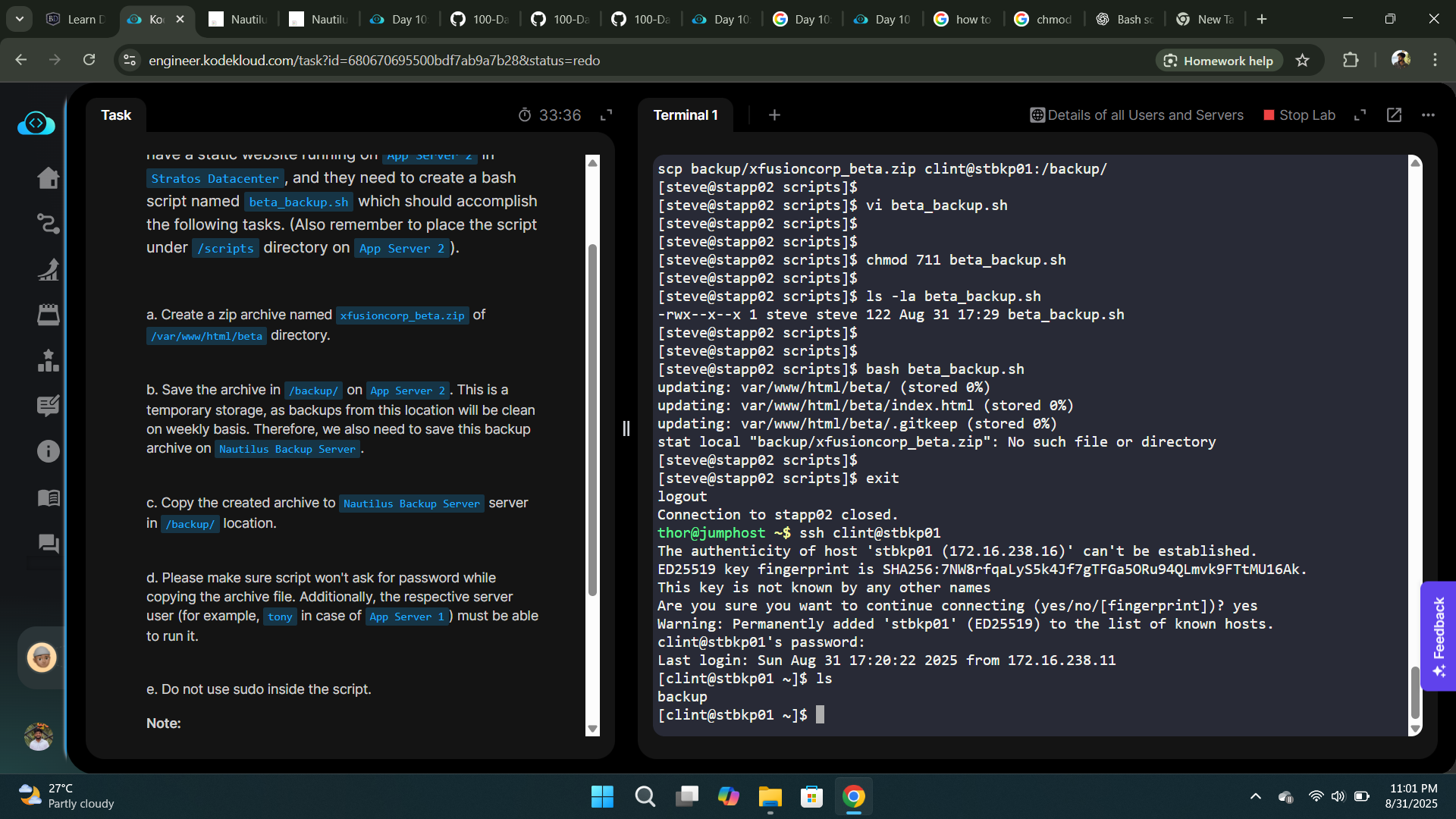This screenshot has width=1456, height=819.
Task: Open the cubes stack icon in sidebar
Action: [48, 360]
